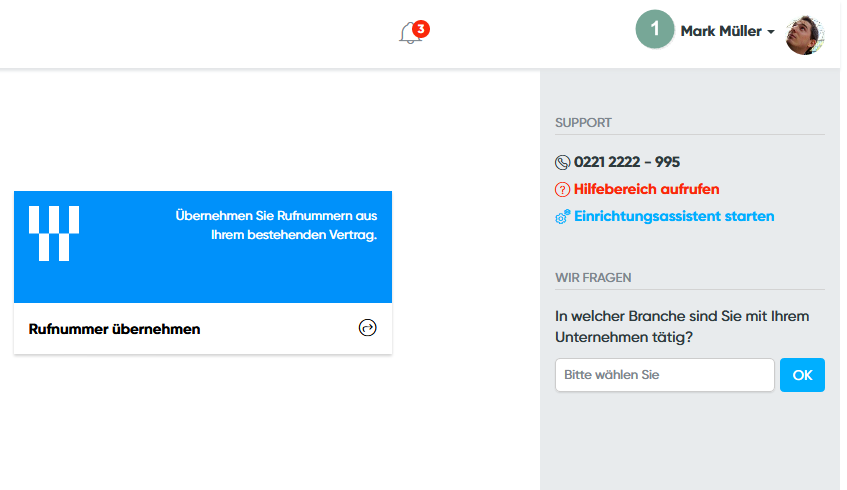The image size is (847, 490).
Task: Click Mark Müller's profile photo
Action: tap(805, 35)
